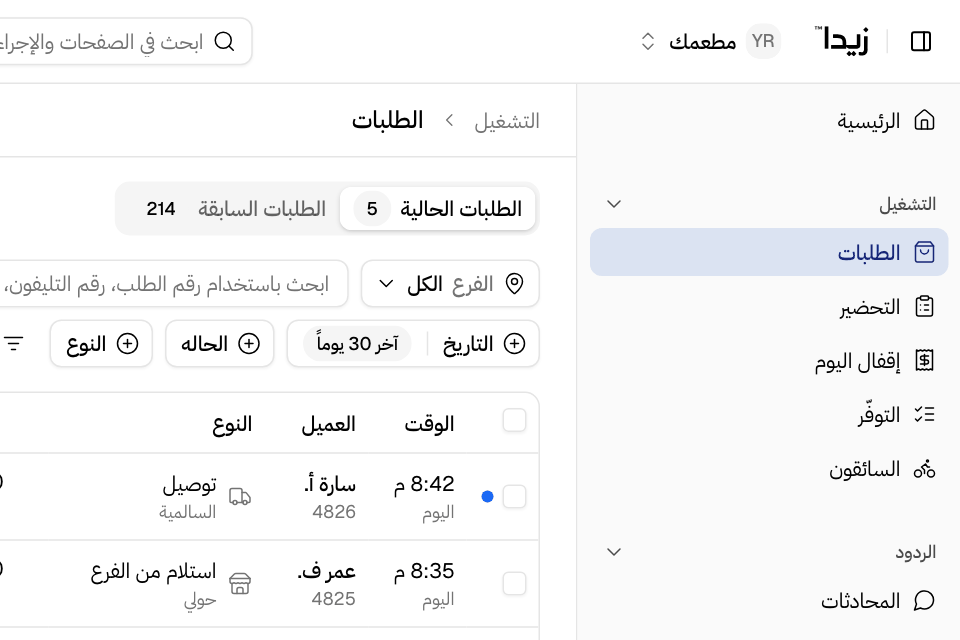
Task: Open التحضير in the sidebar
Action: [x=769, y=306]
